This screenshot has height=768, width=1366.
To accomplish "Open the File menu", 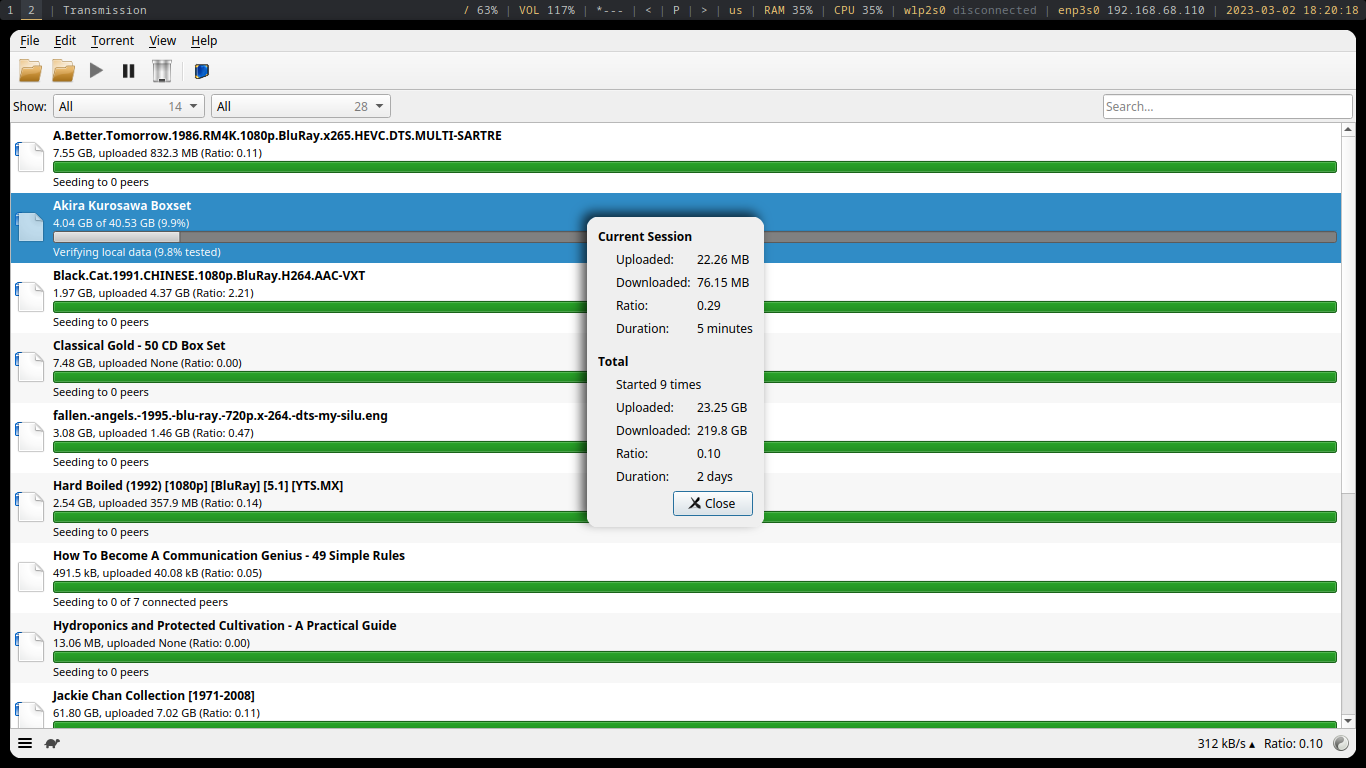I will click(30, 41).
